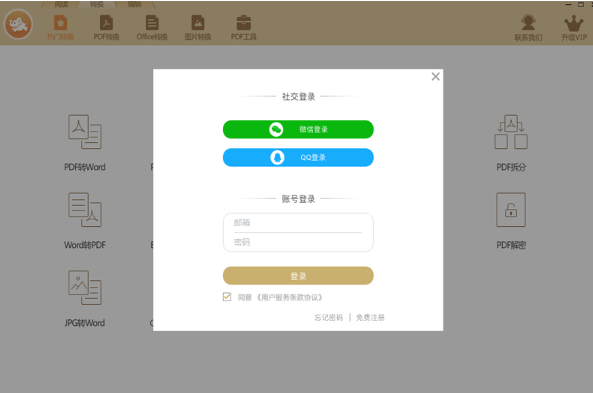Click the 邮箱 email input field
The width and height of the screenshot is (593, 393).
(x=298, y=222)
